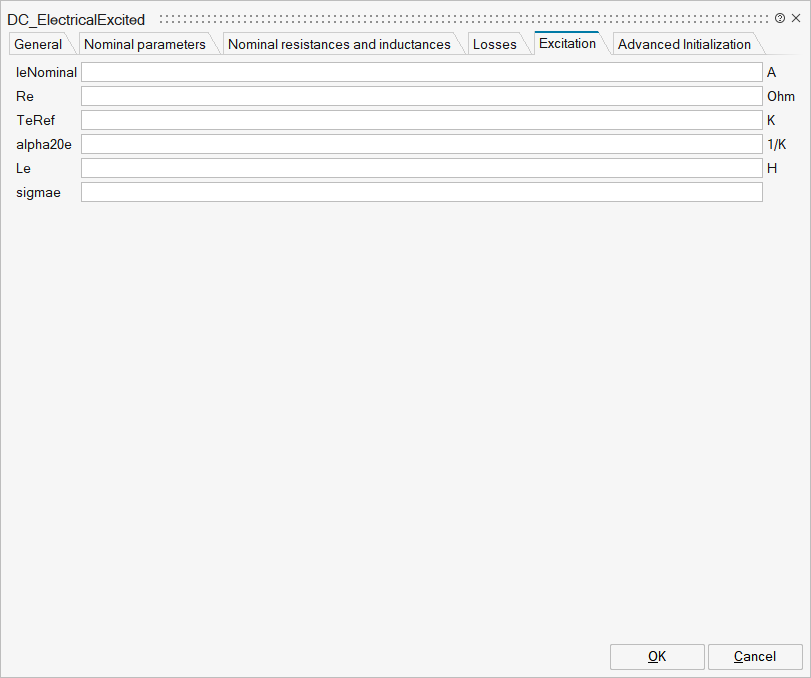811x678 pixels.
Task: Go to Nominal resistances and inductances tab
Action: (339, 44)
